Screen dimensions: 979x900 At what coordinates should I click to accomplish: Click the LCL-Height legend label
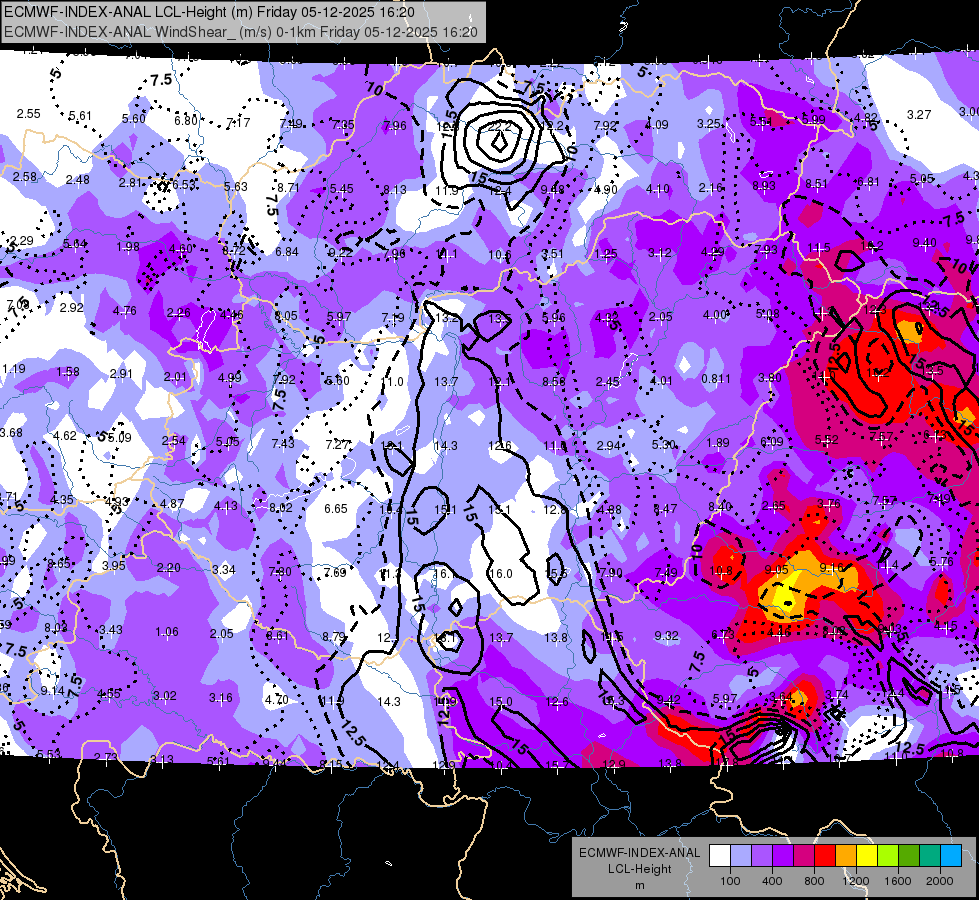tap(639, 869)
